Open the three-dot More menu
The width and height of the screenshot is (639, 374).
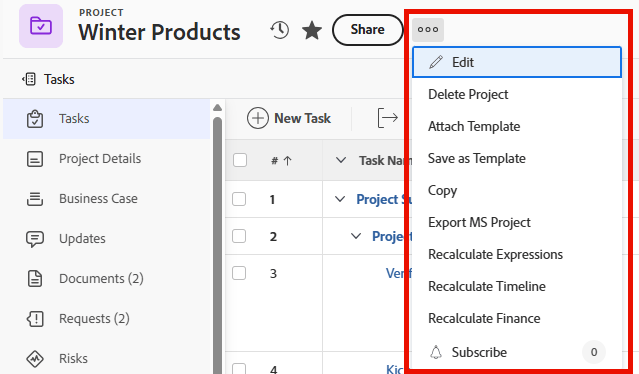point(428,30)
